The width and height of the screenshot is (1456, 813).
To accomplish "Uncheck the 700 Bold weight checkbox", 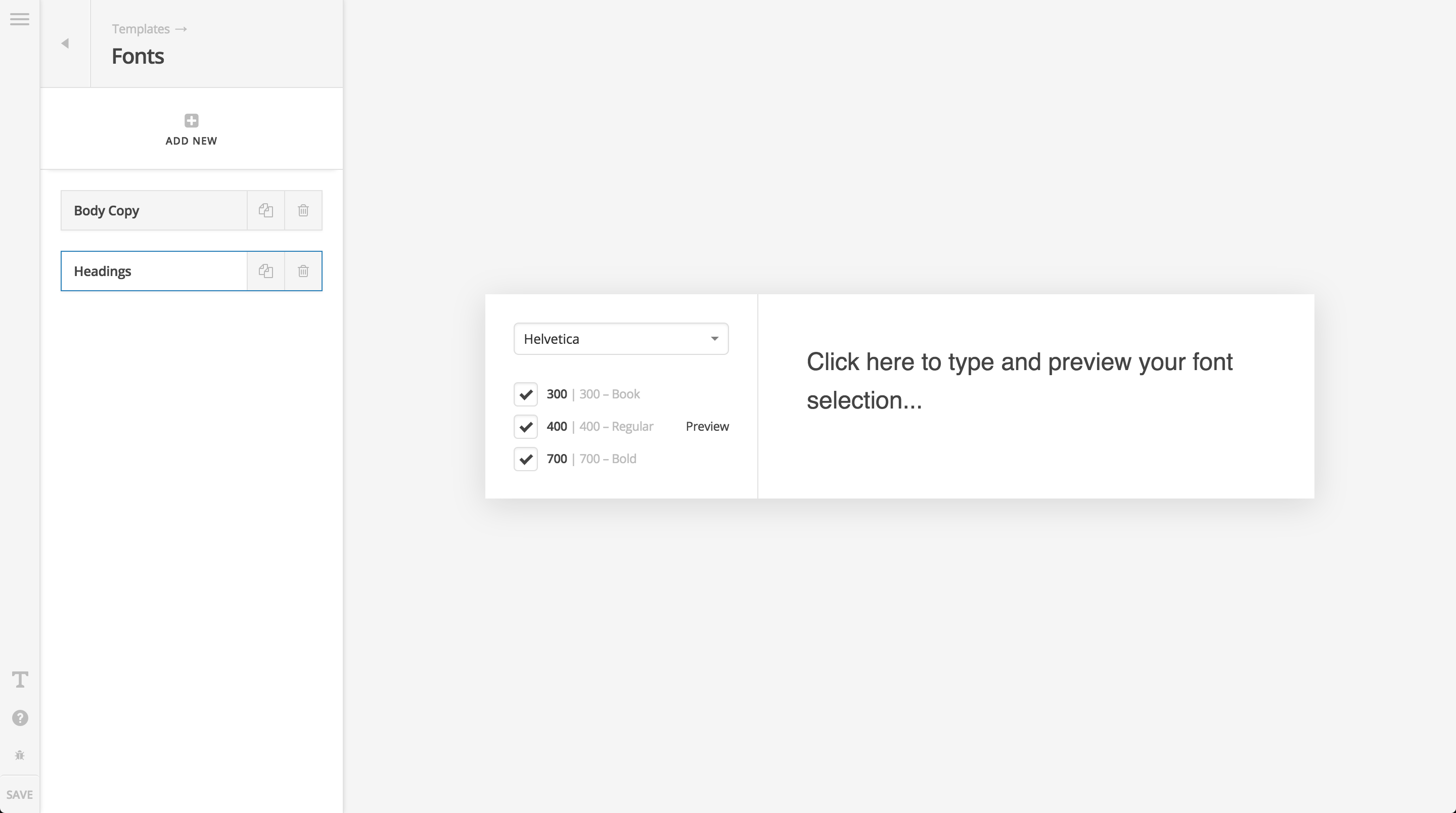I will tap(526, 459).
